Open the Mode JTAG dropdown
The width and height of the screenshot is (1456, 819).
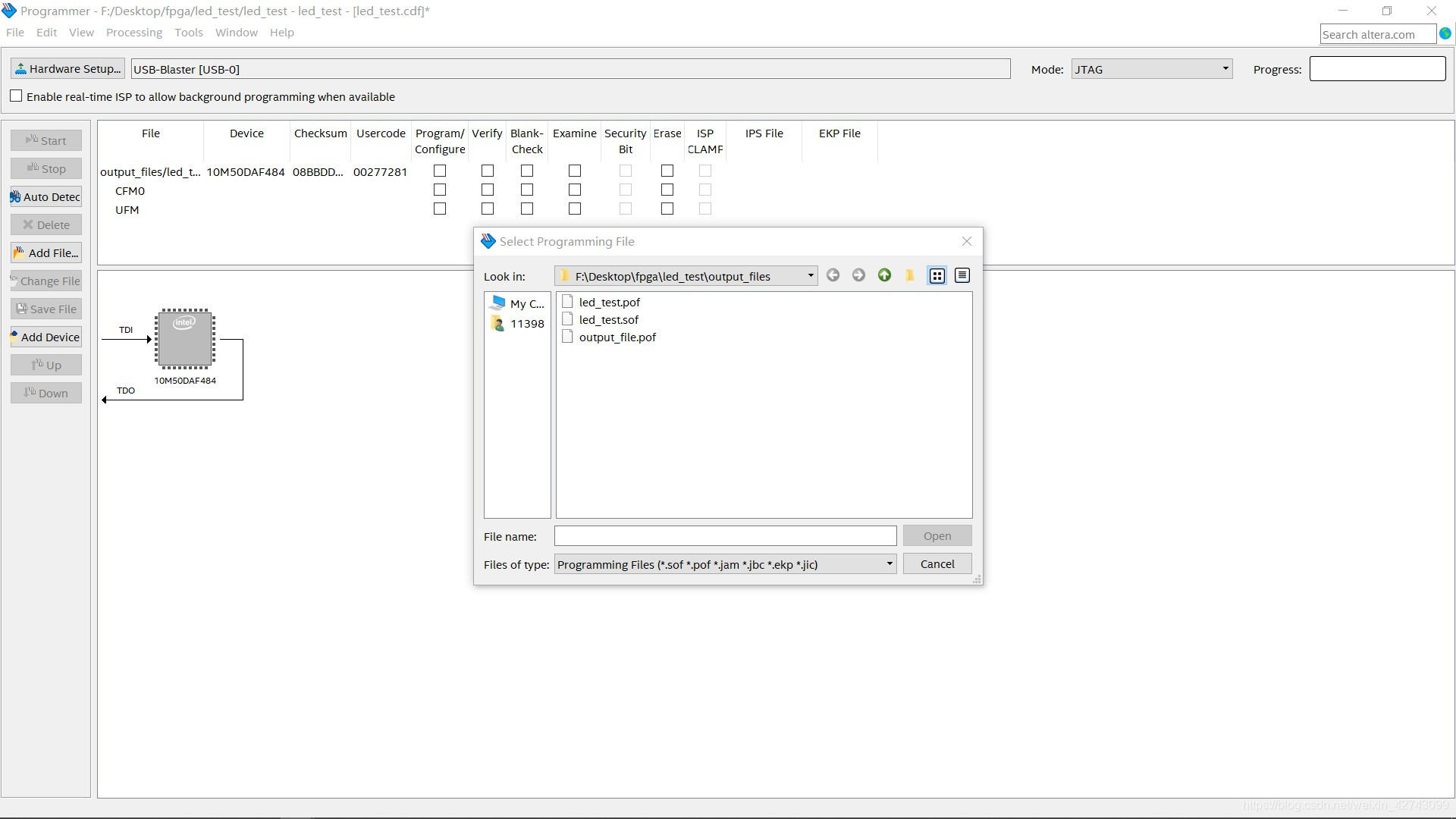pos(1151,69)
